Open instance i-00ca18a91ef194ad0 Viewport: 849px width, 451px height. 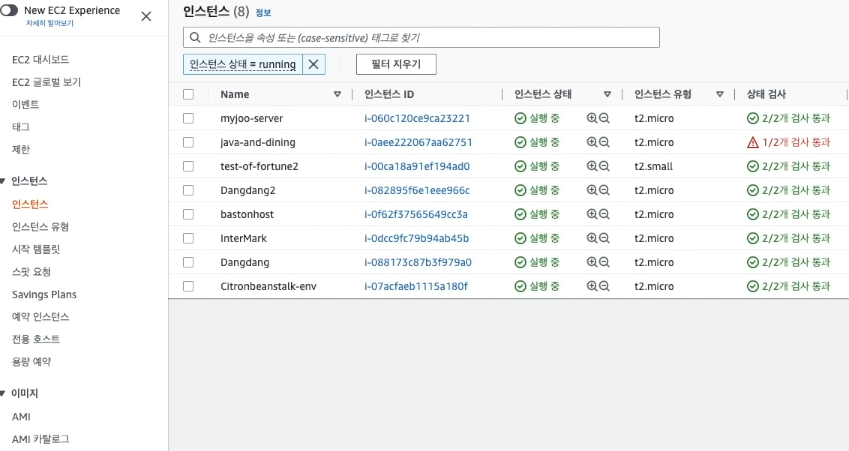point(417,166)
